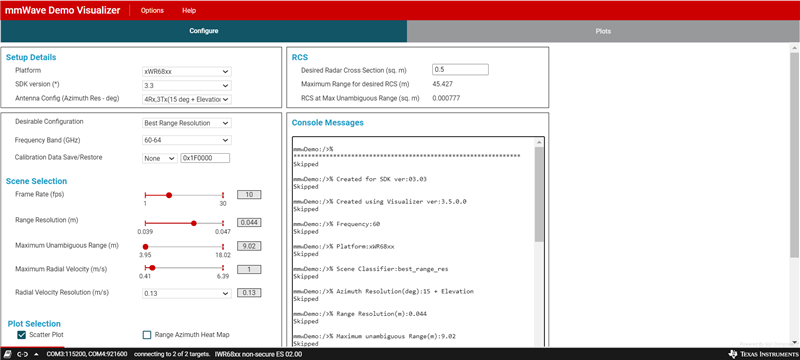Screen dimensions: 800x360
Task: Click the serial port link icon
Action: pos(22,354)
